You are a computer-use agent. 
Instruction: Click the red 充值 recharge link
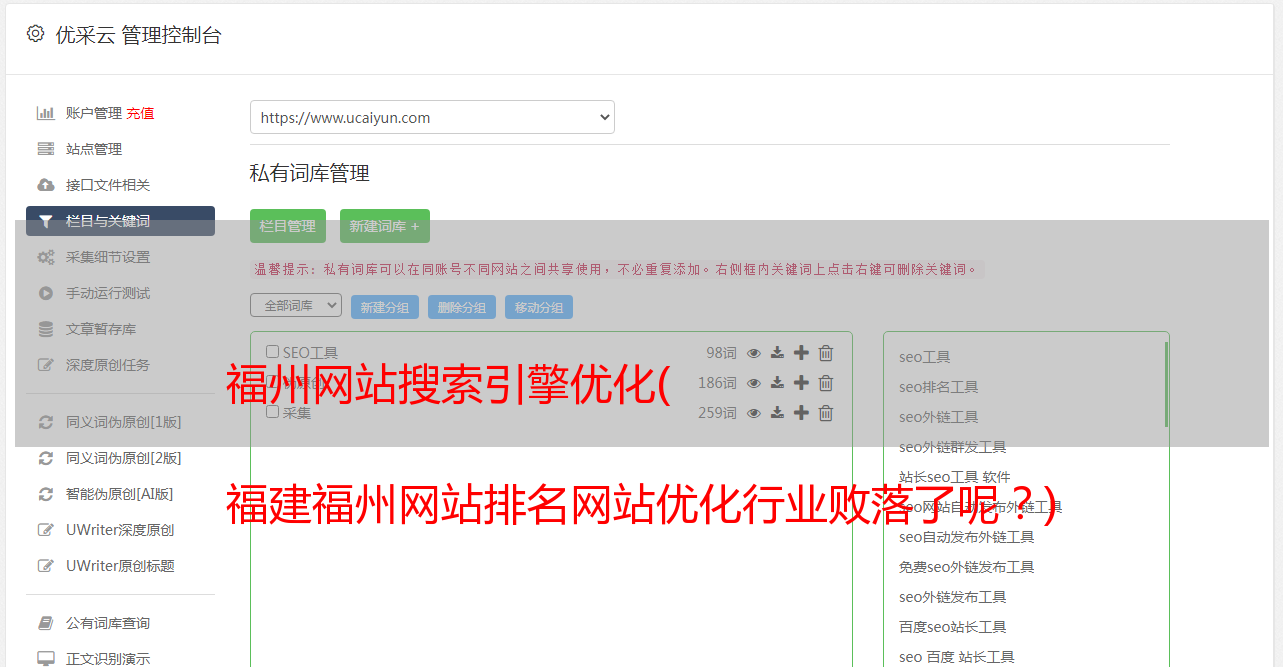(x=140, y=113)
